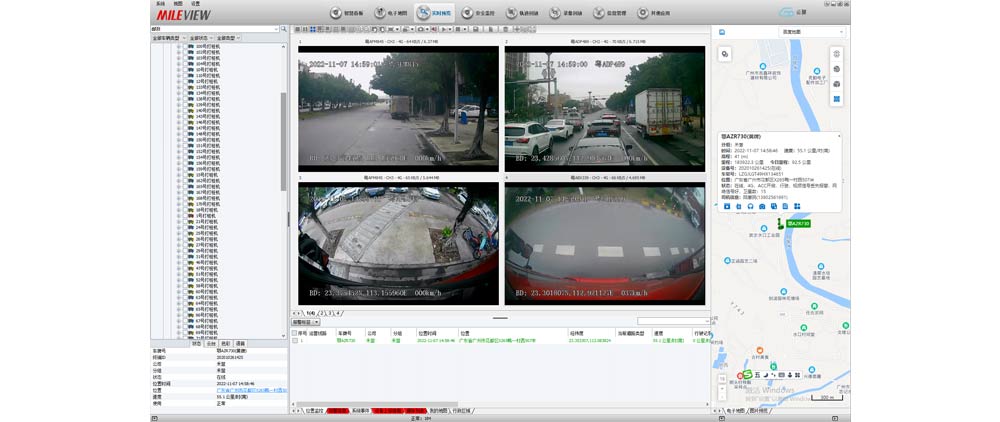
Task: Open the 系统 menu in the menu bar
Action: point(161,4)
